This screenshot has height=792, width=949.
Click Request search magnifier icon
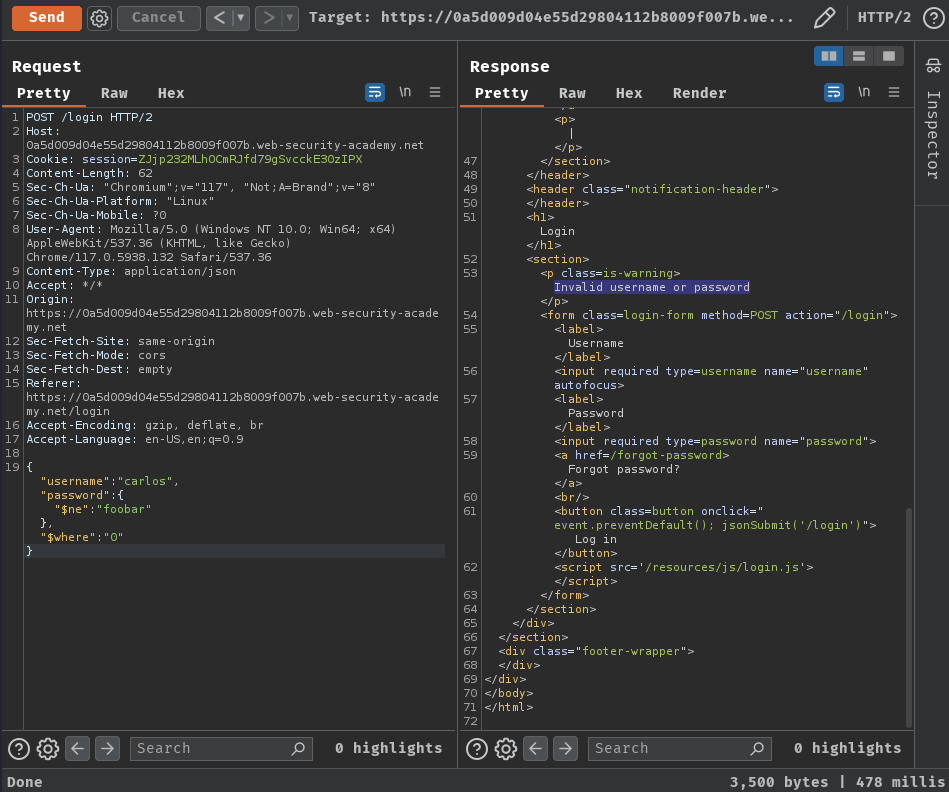coord(298,749)
